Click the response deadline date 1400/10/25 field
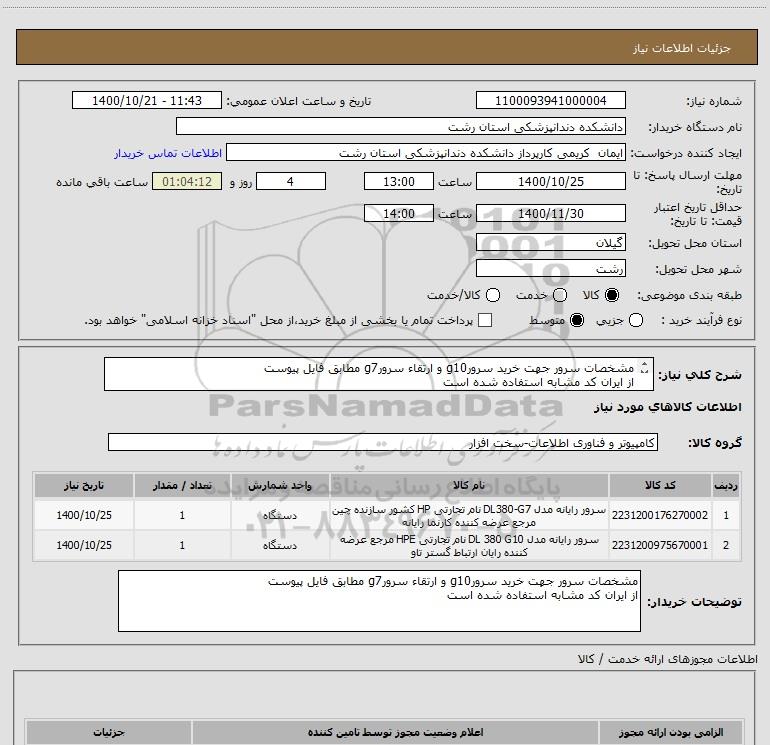This screenshot has height=745, width=770. point(550,181)
